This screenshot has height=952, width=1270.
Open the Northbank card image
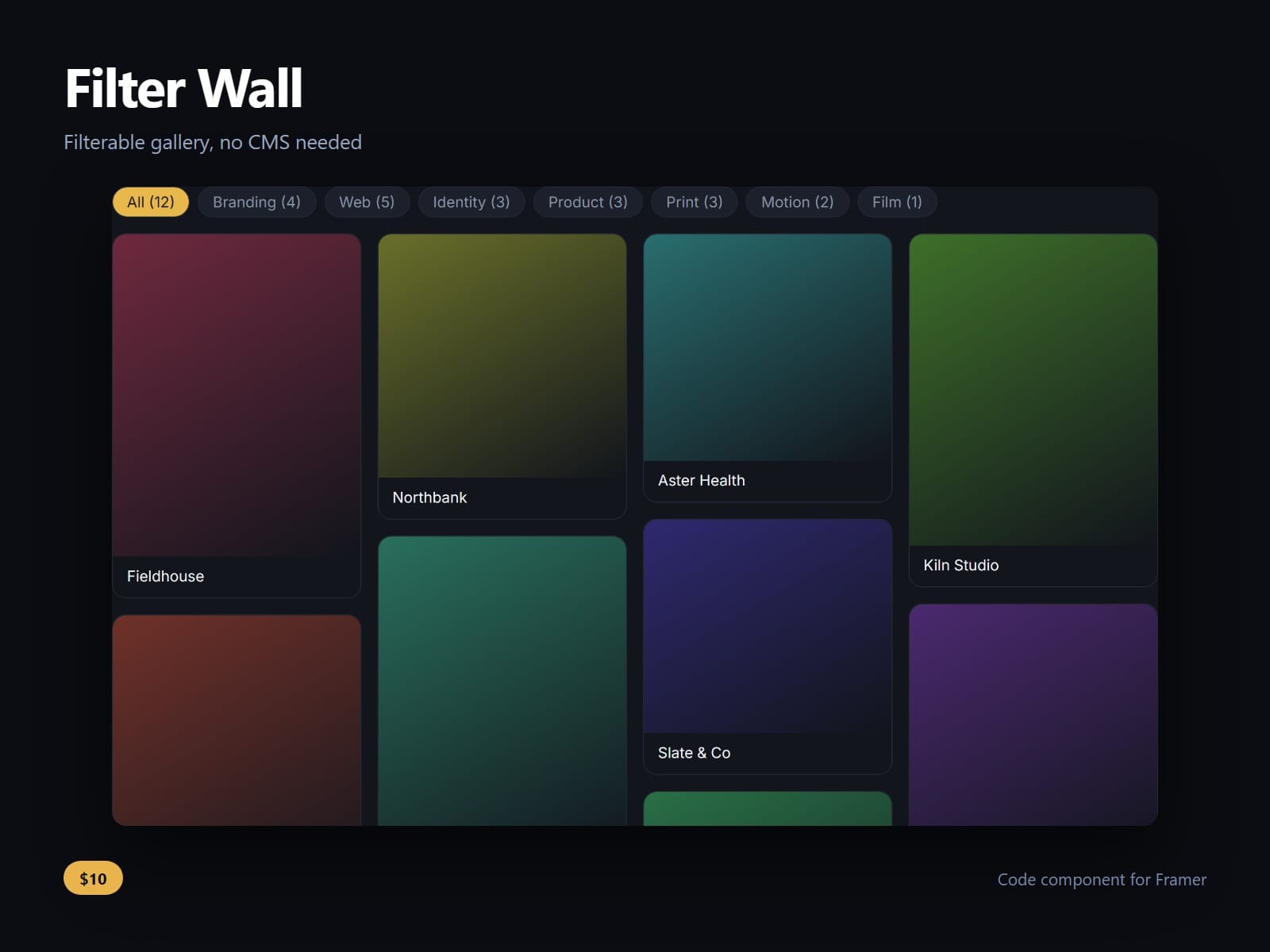(x=502, y=355)
